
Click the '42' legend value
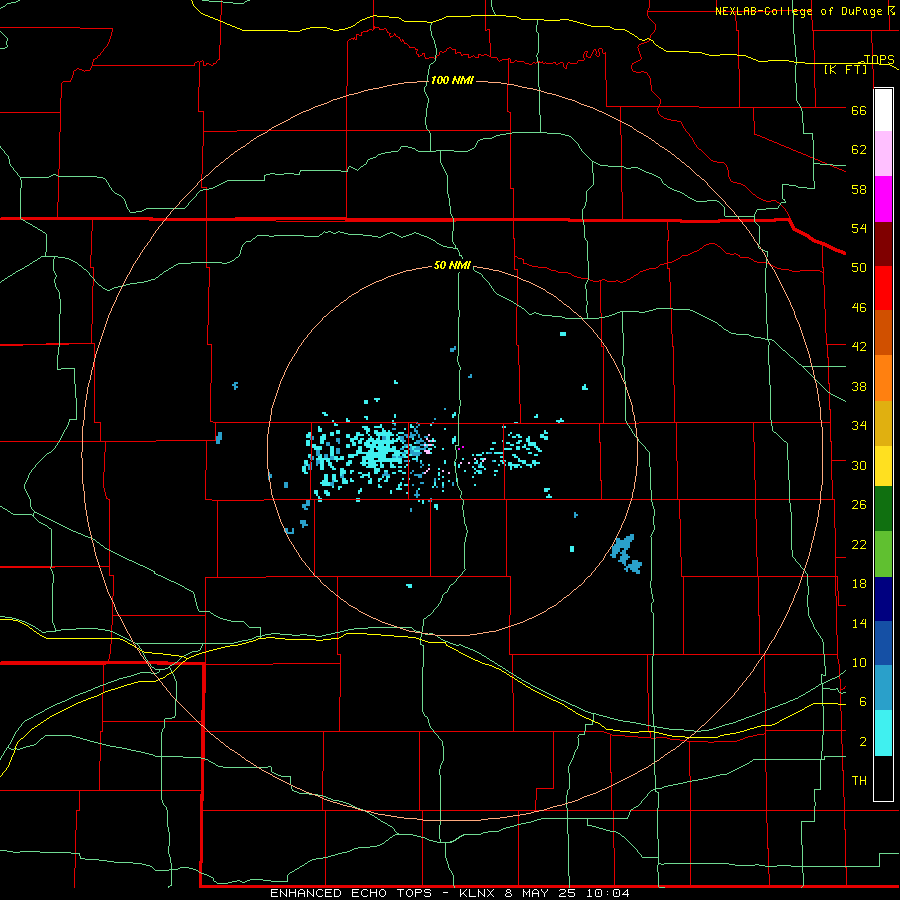859,347
